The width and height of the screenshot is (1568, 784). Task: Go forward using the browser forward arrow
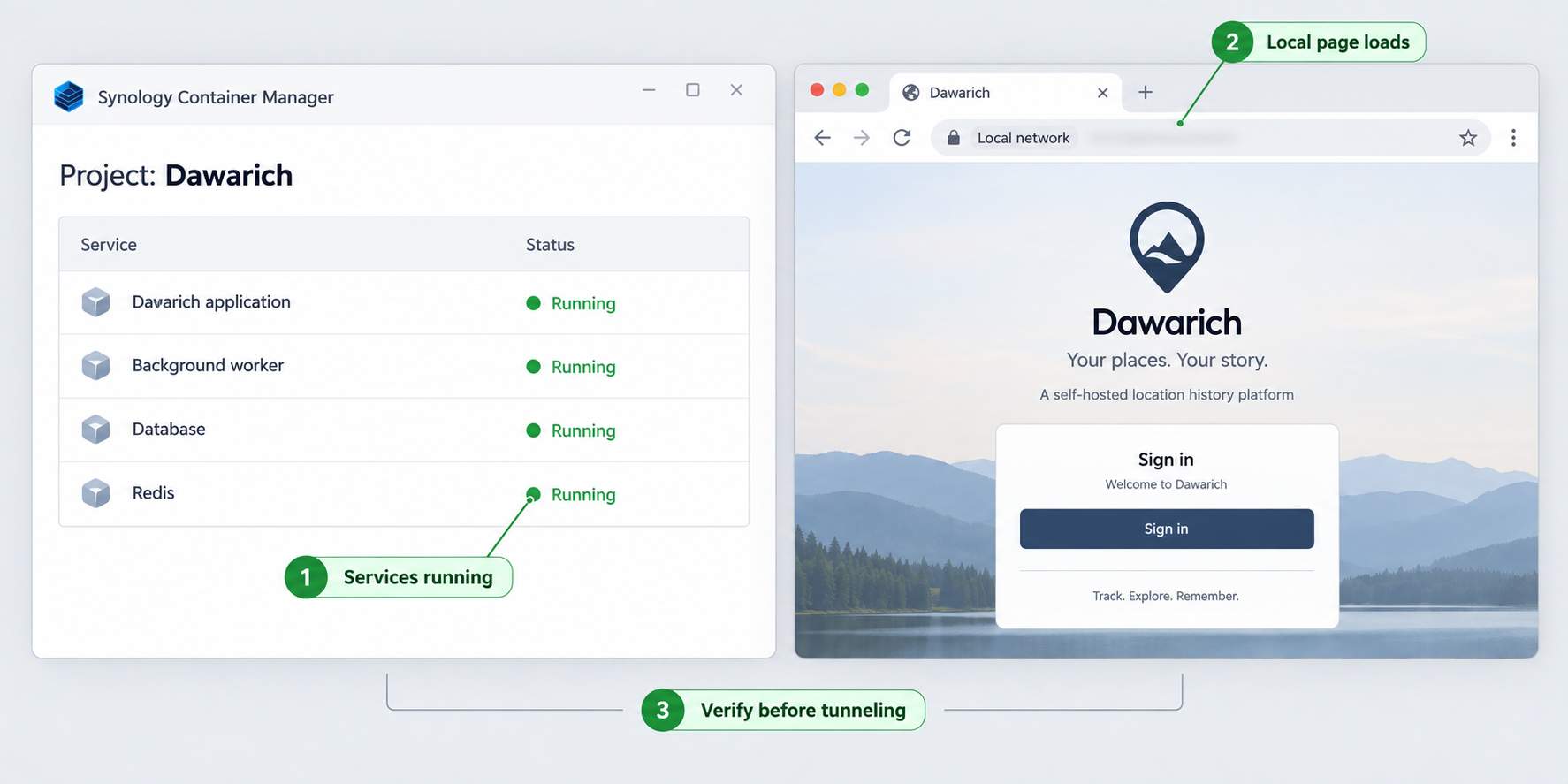[x=862, y=138]
